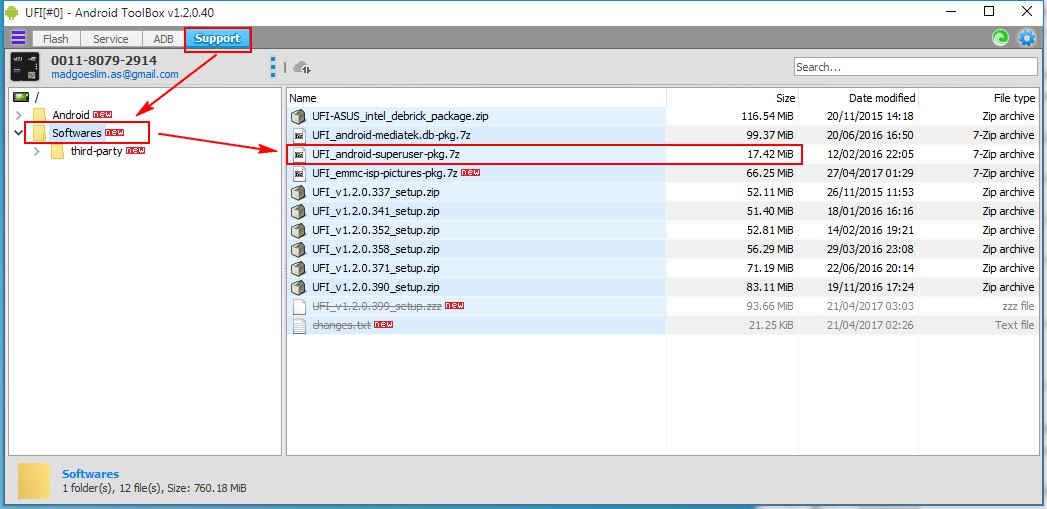This screenshot has height=509, width=1047.
Task: Select file name UFI_v1.2.0.352_setup.zip
Action: (376, 230)
